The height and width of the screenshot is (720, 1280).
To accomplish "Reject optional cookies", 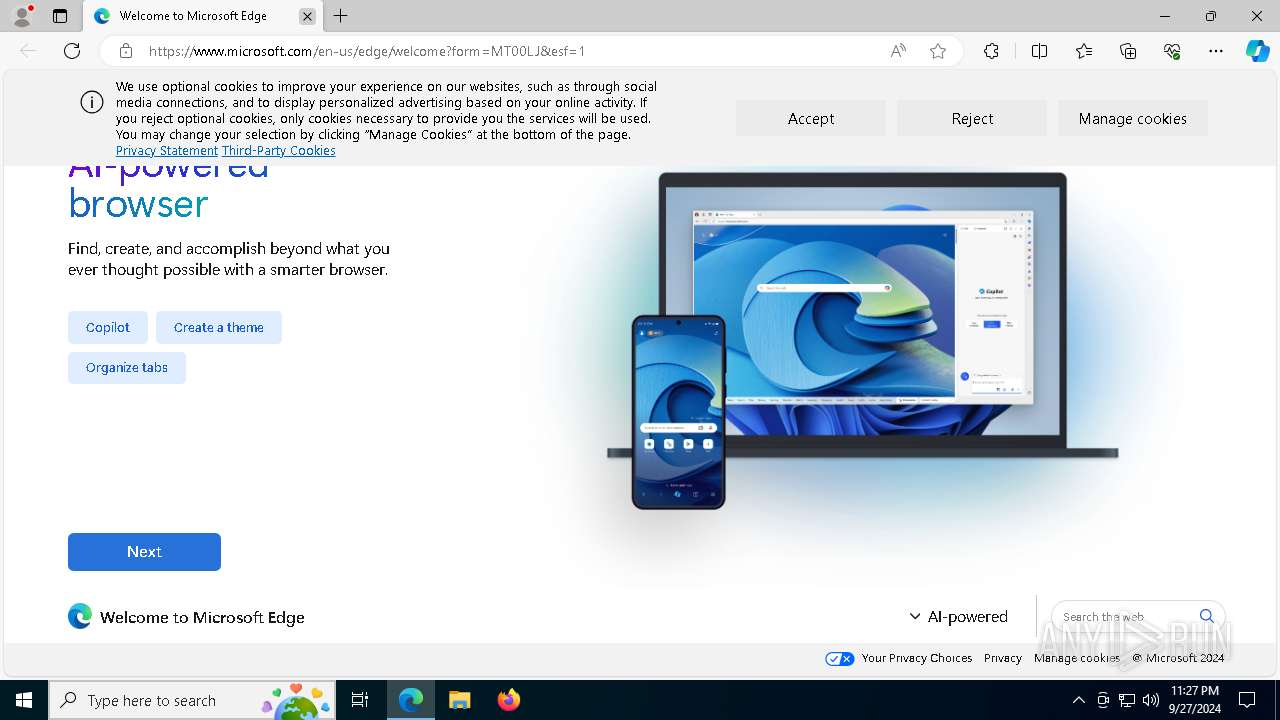I will (x=972, y=118).
